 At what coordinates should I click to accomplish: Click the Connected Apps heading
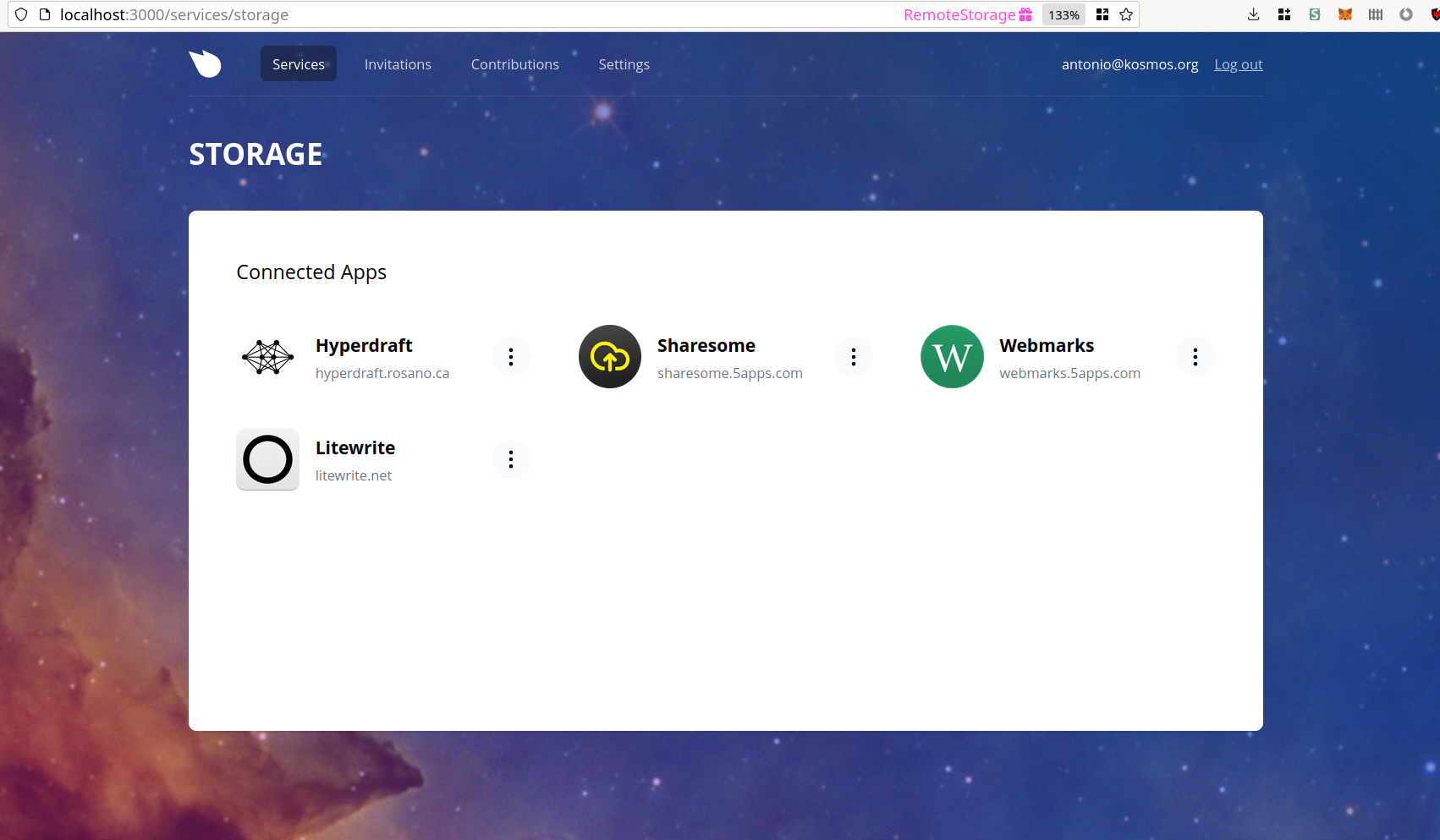[x=311, y=272]
